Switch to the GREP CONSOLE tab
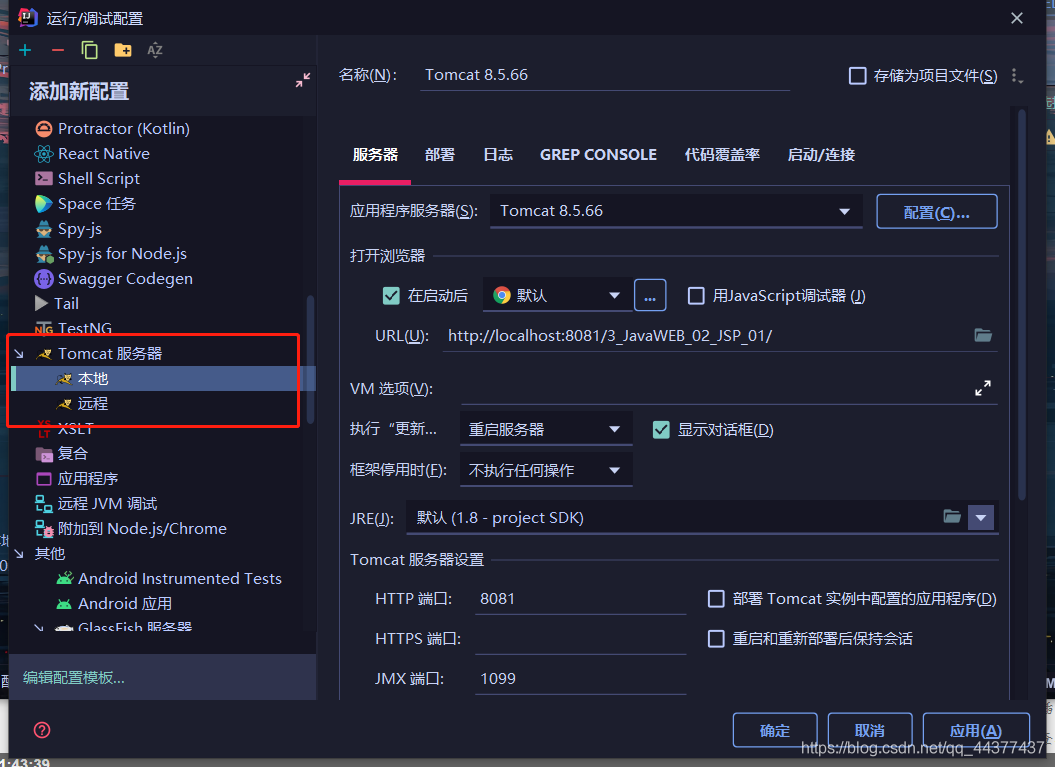 598,155
